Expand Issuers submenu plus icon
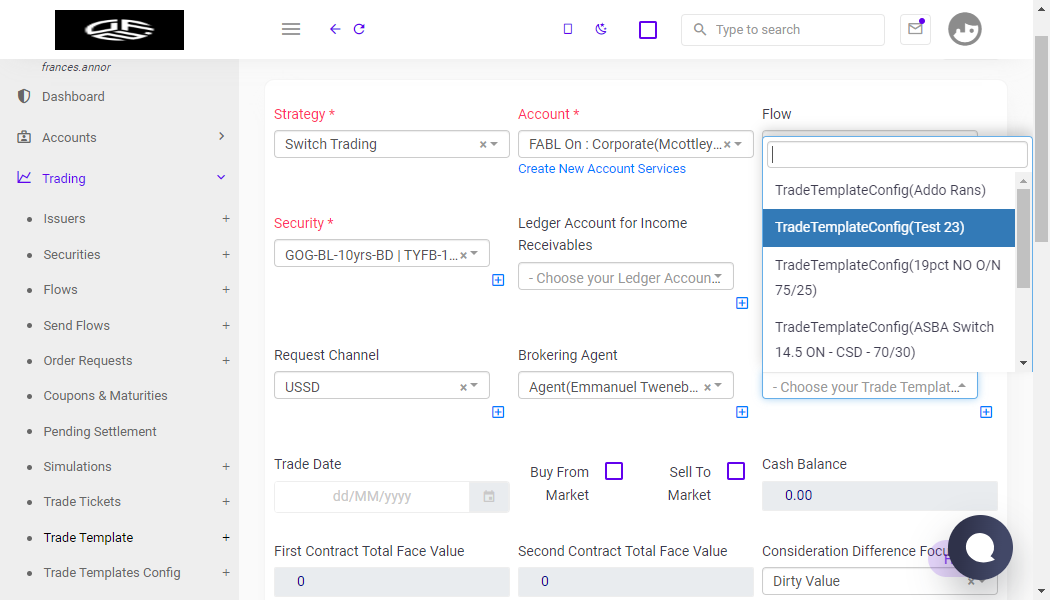 (226, 218)
